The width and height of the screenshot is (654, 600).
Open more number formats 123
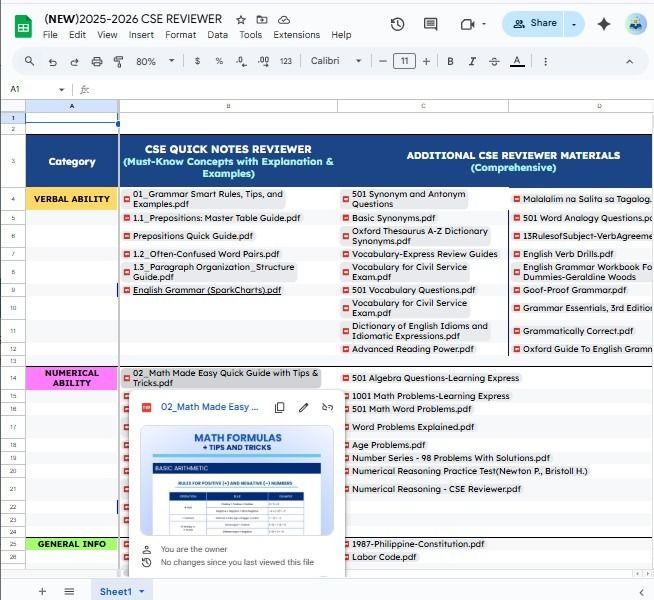(286, 61)
